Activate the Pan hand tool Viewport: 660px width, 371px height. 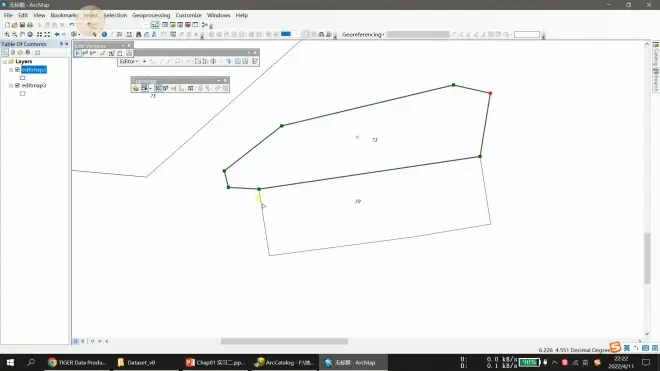tap(22, 35)
